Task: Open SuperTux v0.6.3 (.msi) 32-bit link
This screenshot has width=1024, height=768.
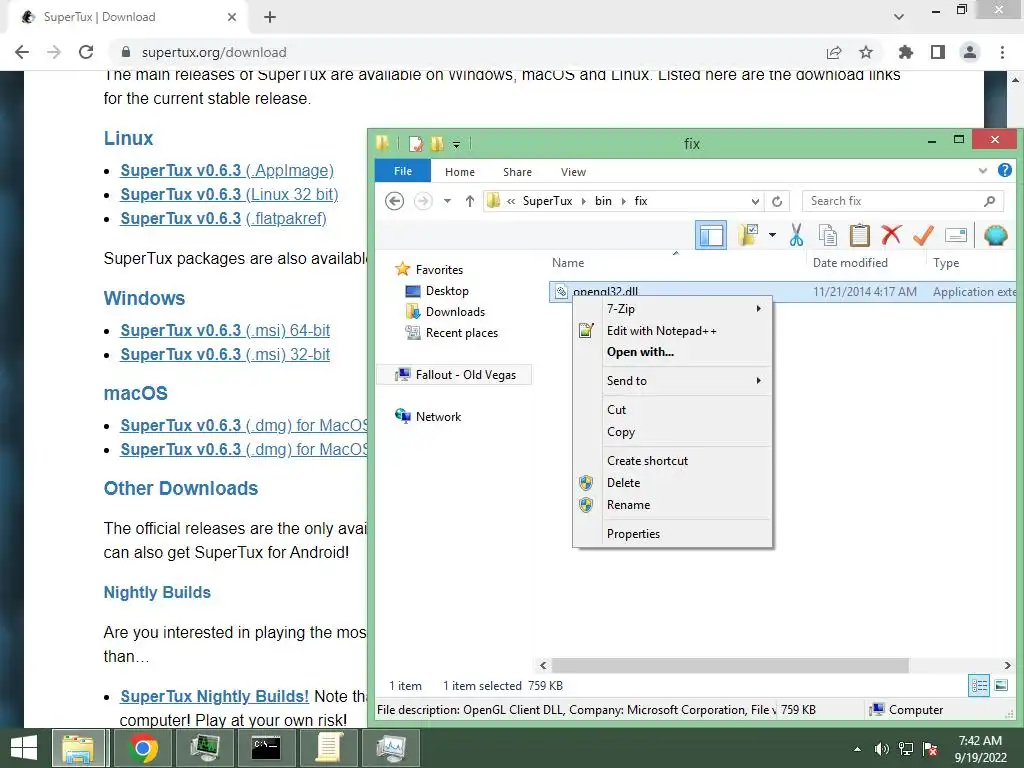Action: (x=225, y=355)
